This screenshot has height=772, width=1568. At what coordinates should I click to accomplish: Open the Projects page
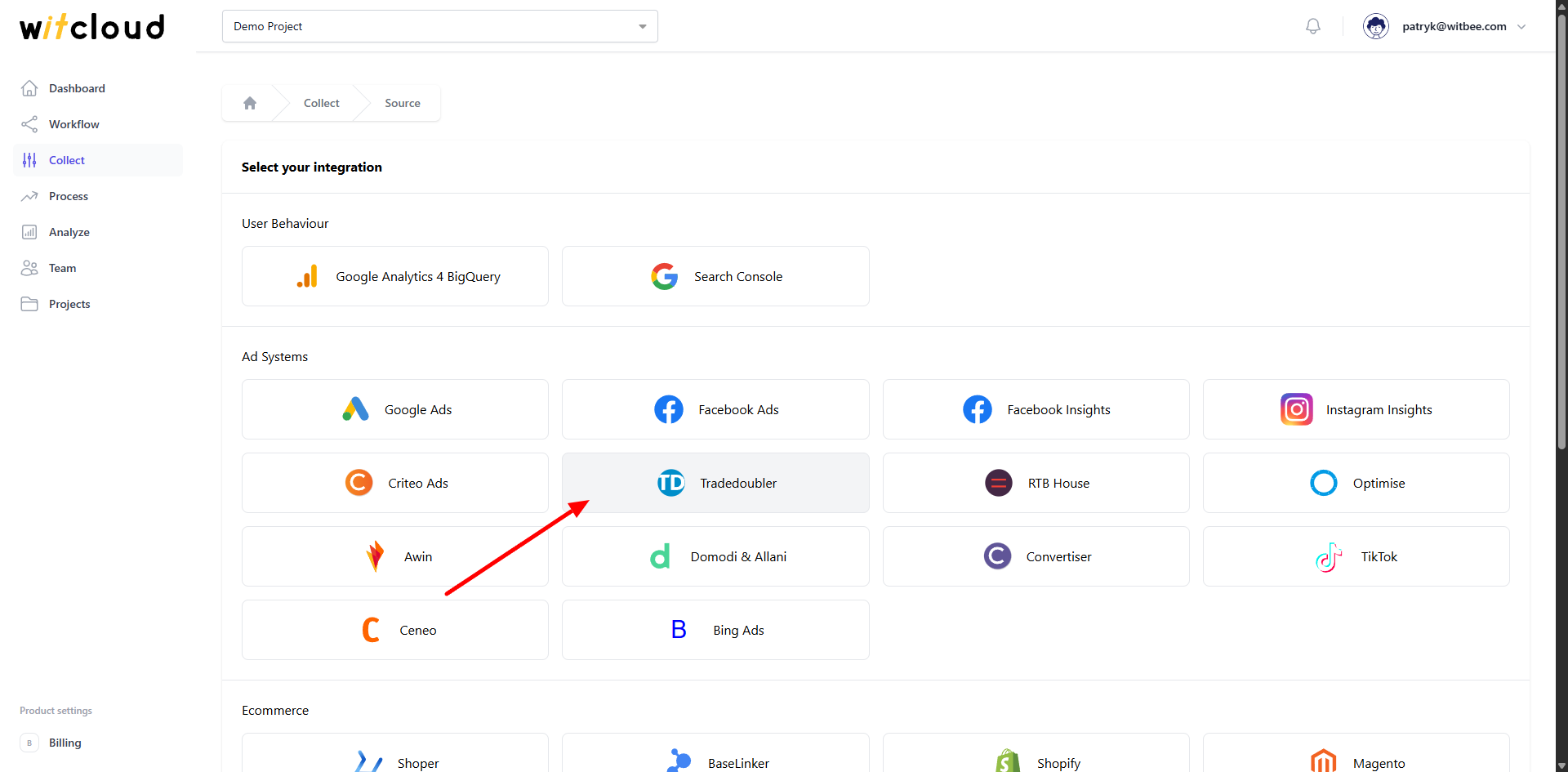tap(98, 304)
